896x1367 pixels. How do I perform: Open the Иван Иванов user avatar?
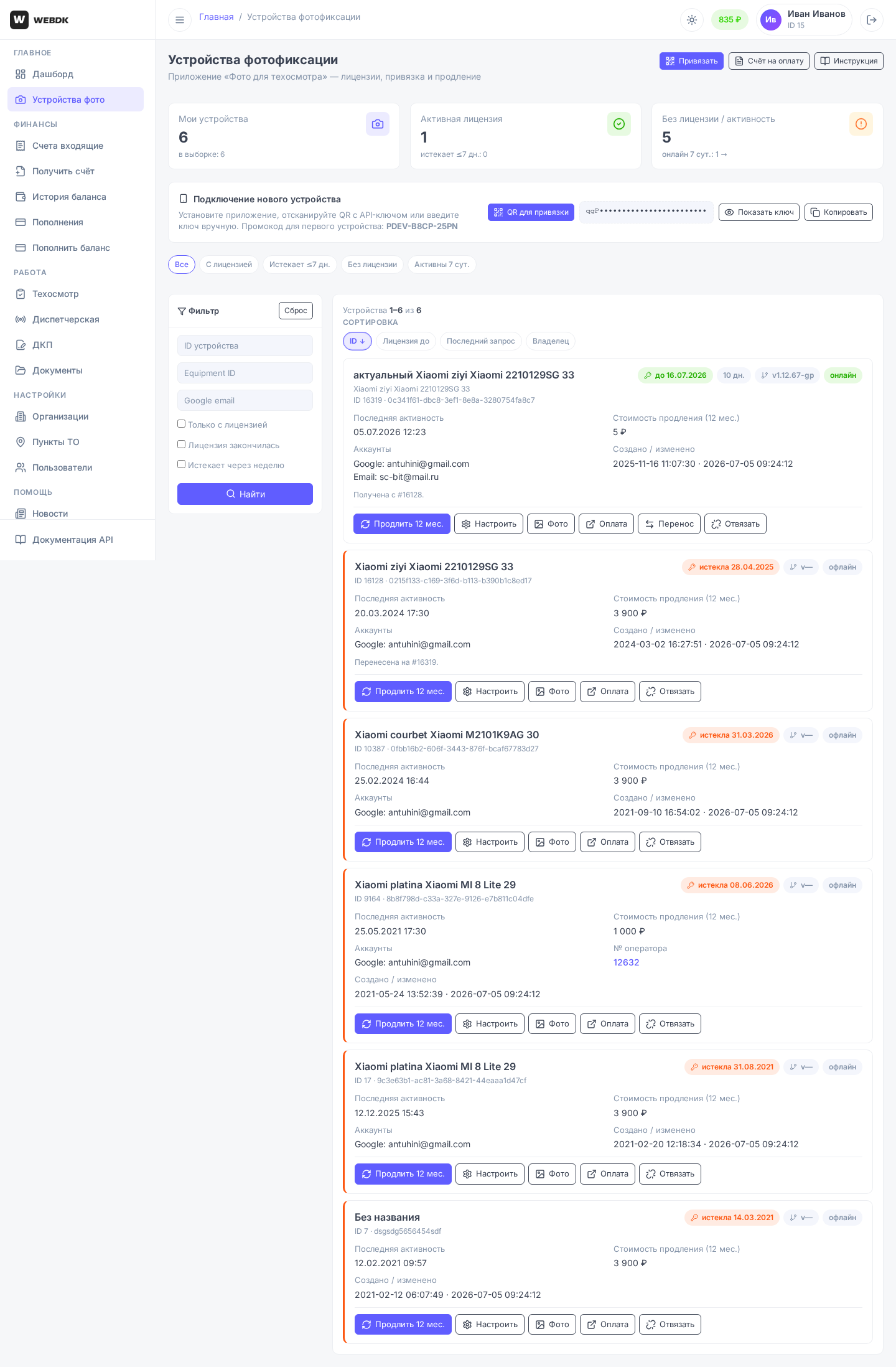coord(771,20)
